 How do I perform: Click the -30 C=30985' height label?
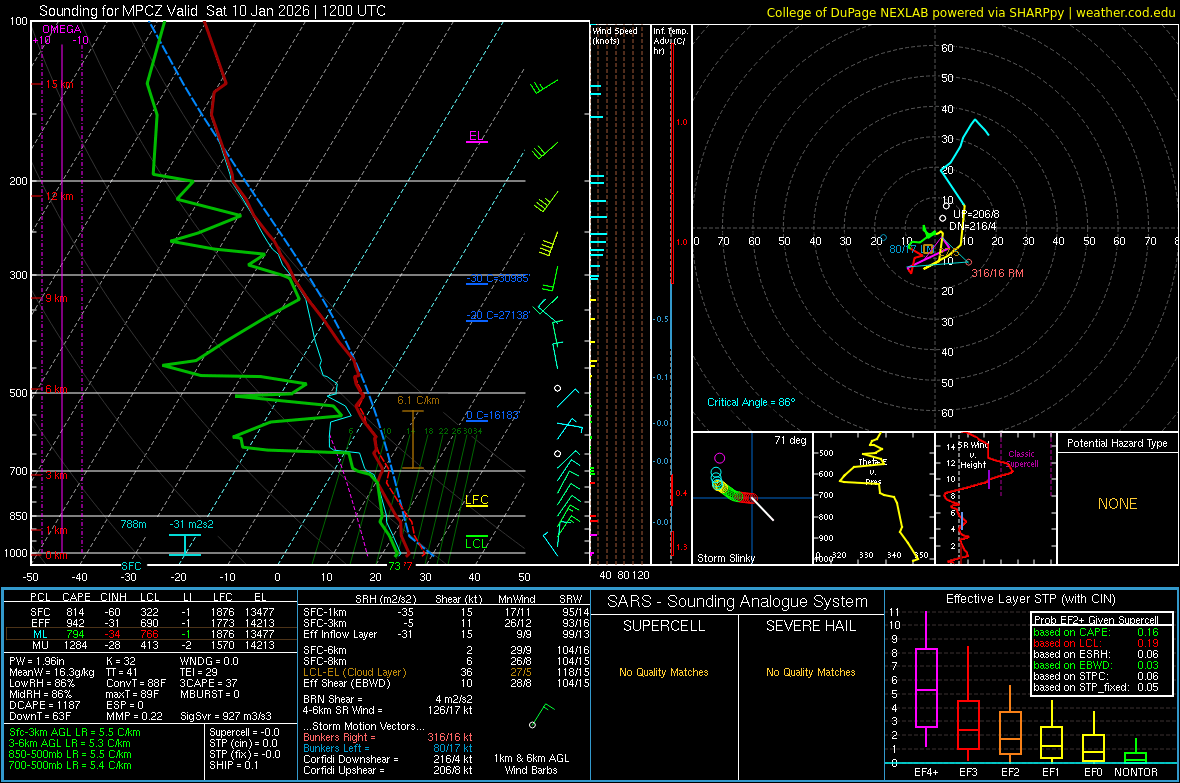497,279
